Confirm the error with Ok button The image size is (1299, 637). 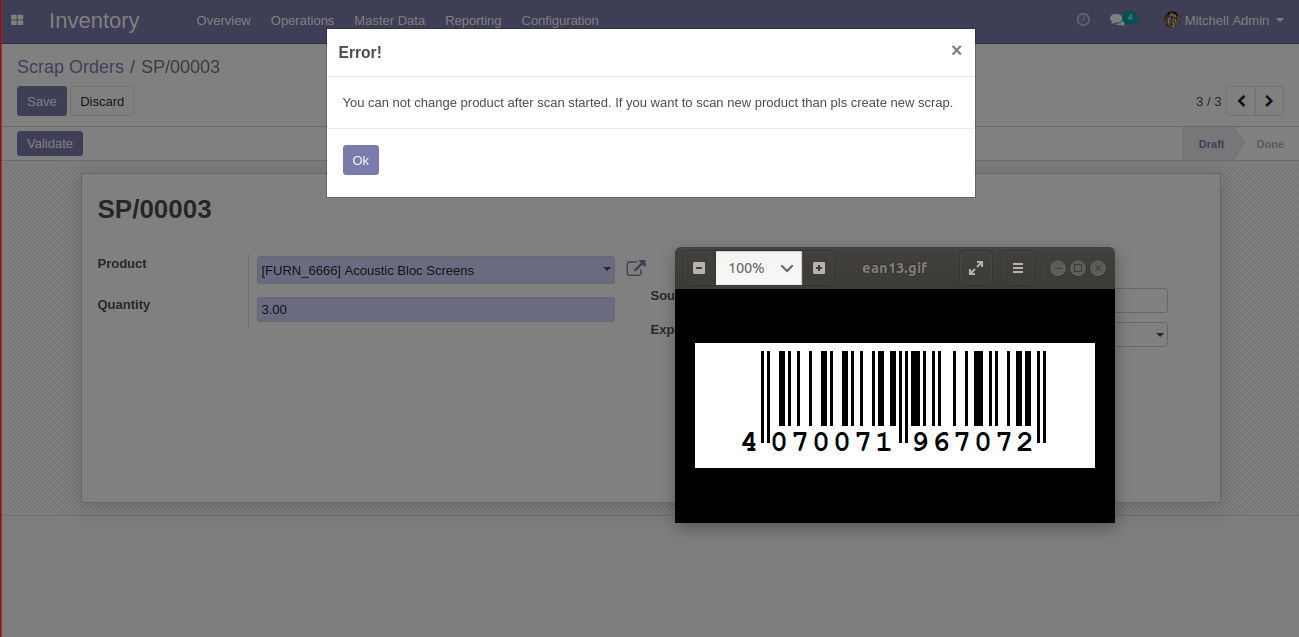click(x=361, y=160)
